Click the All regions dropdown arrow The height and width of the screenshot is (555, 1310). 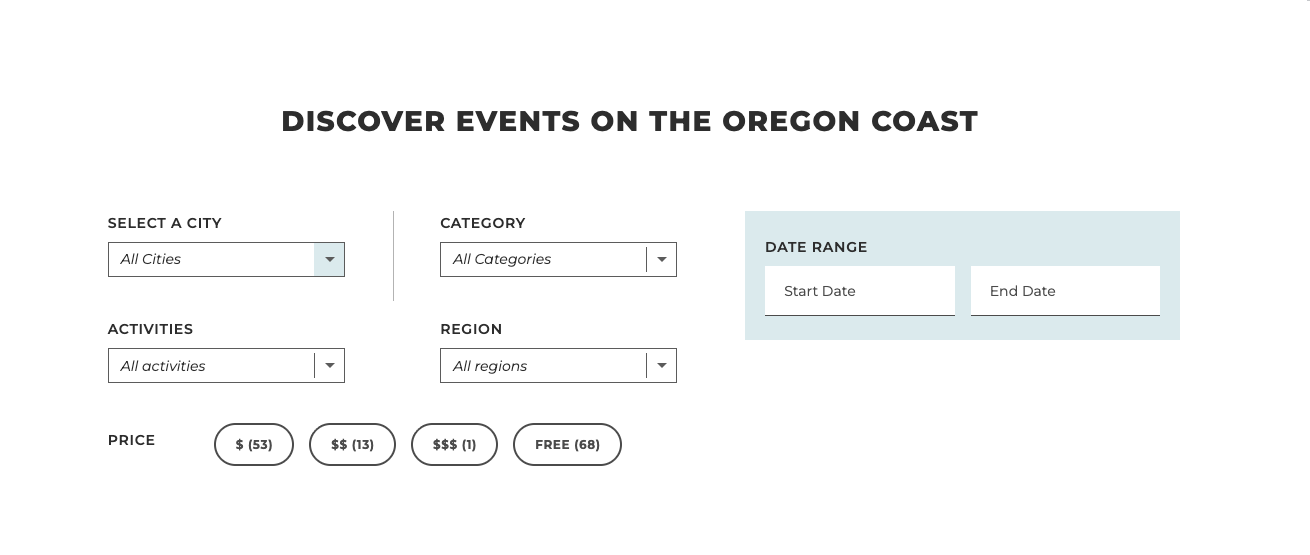661,366
